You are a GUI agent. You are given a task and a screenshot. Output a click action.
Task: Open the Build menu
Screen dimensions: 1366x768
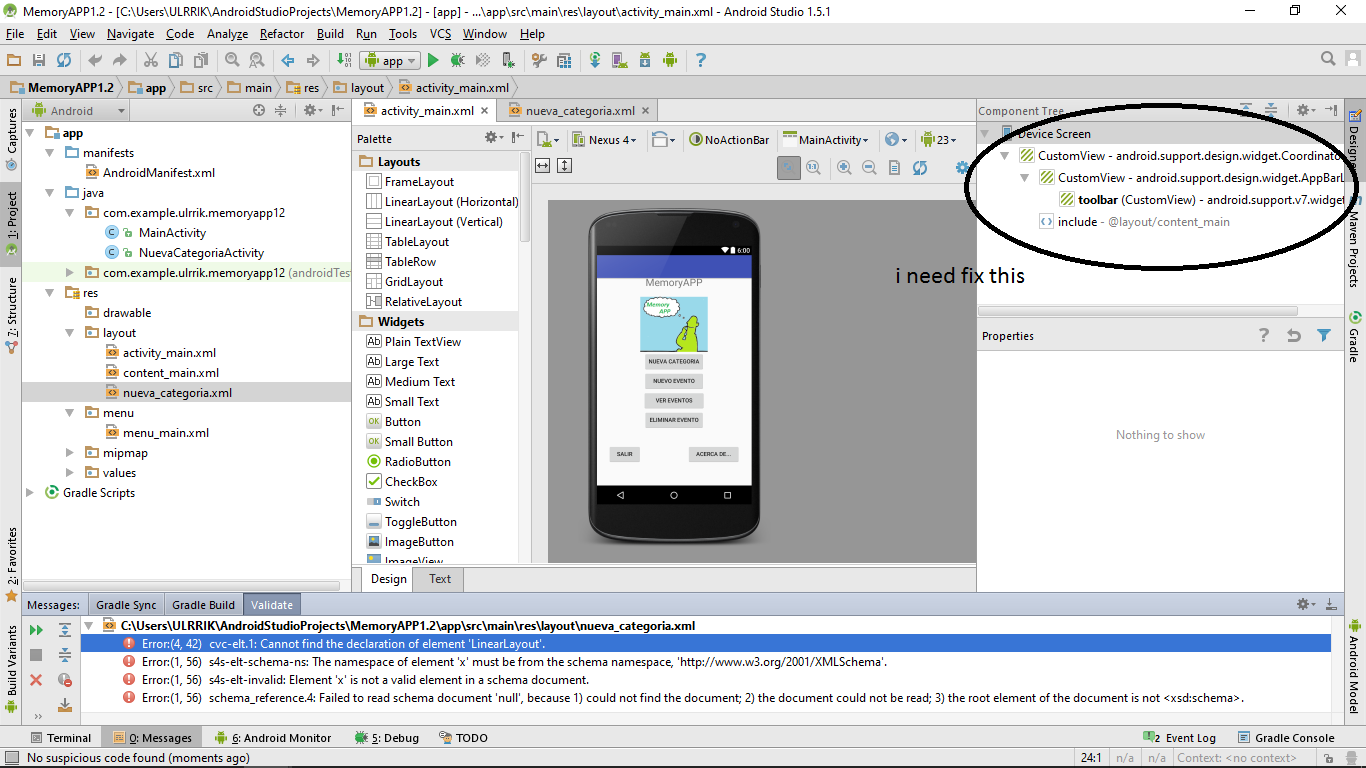point(330,33)
